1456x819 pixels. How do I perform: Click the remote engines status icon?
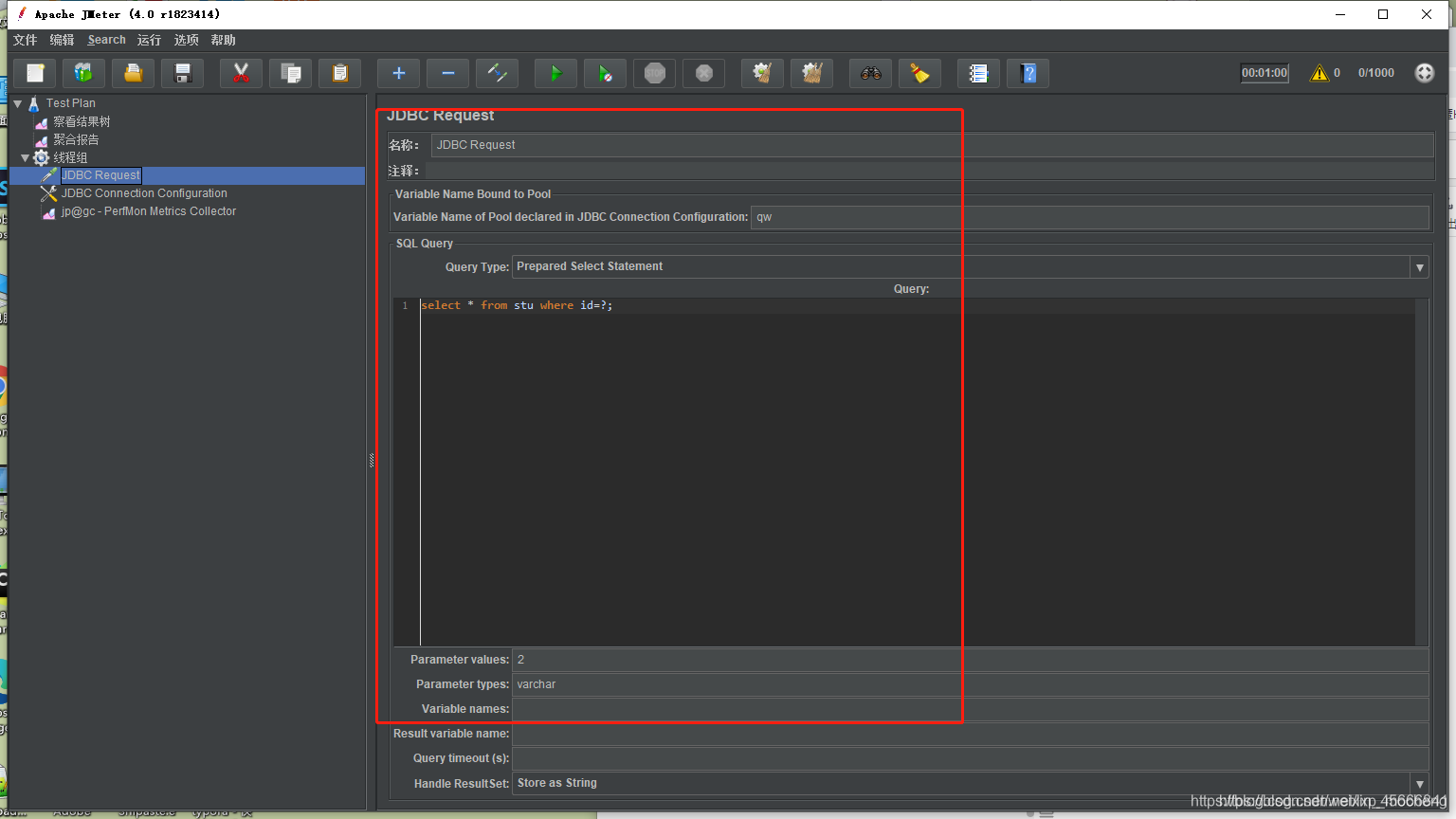[1425, 73]
